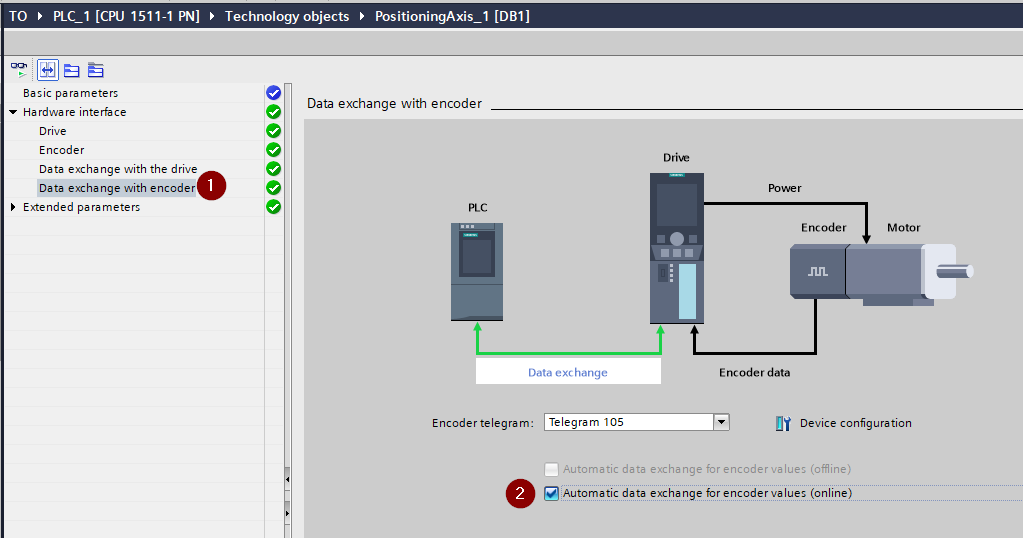Open the Device configuration link
1023x538 pixels.
855,423
